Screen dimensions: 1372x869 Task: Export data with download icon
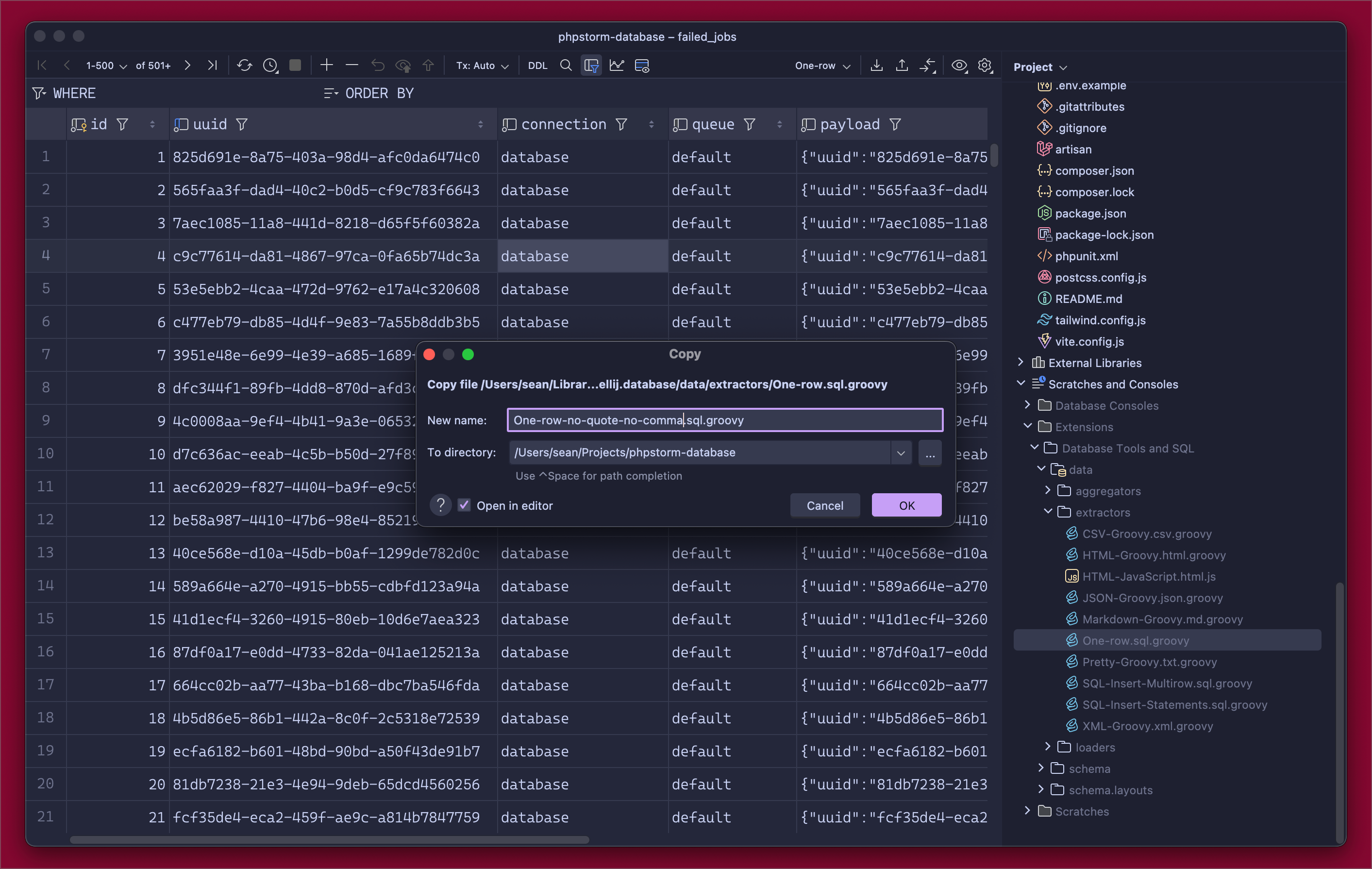pos(877,66)
